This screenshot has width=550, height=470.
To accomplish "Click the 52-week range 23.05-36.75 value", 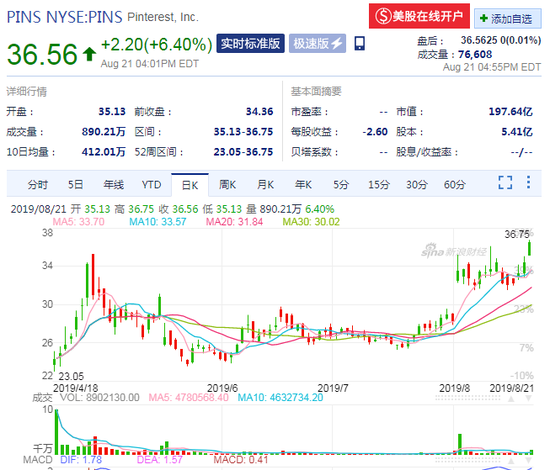I will point(243,152).
